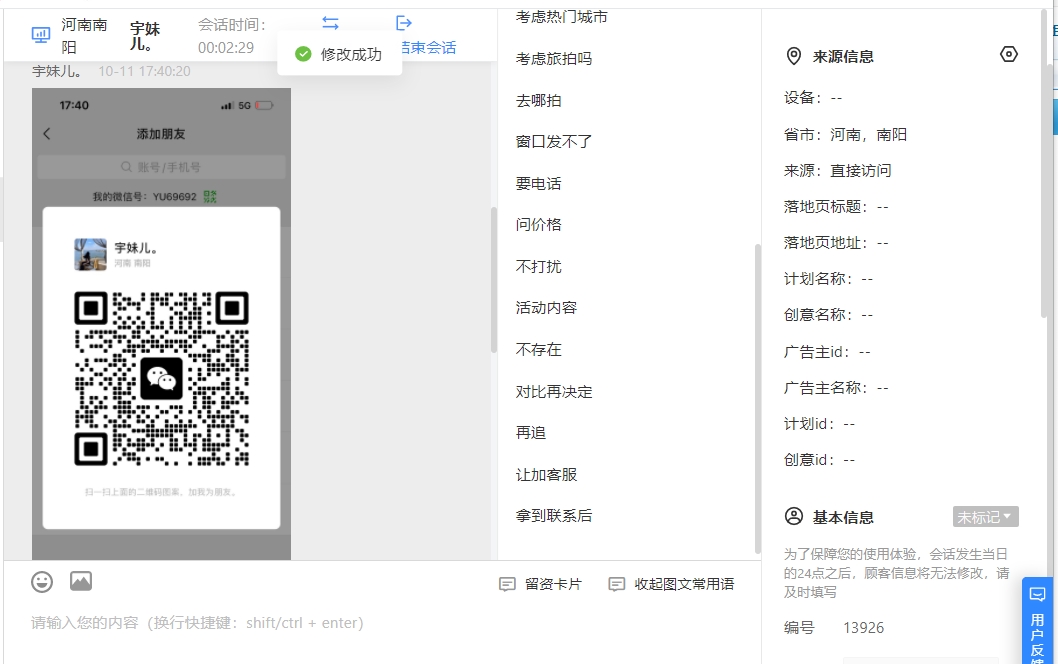1058x664 pixels.
Task: Choose the 拿到联系后 quick reply
Action: click(554, 516)
